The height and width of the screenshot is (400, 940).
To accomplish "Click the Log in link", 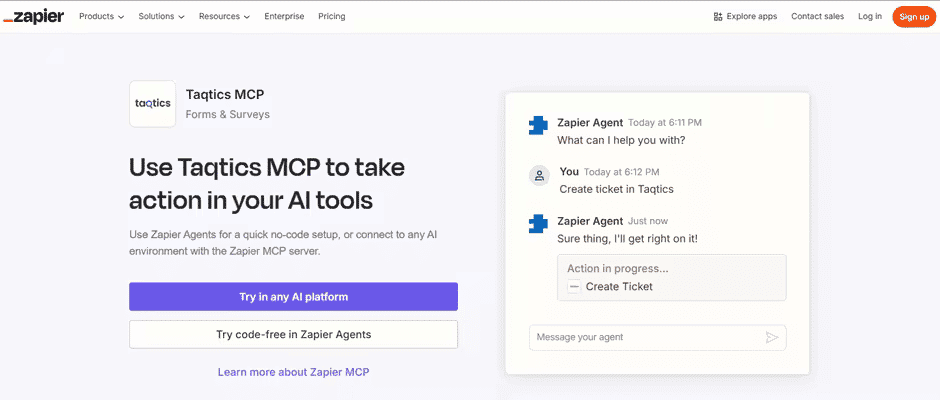I will pos(870,16).
